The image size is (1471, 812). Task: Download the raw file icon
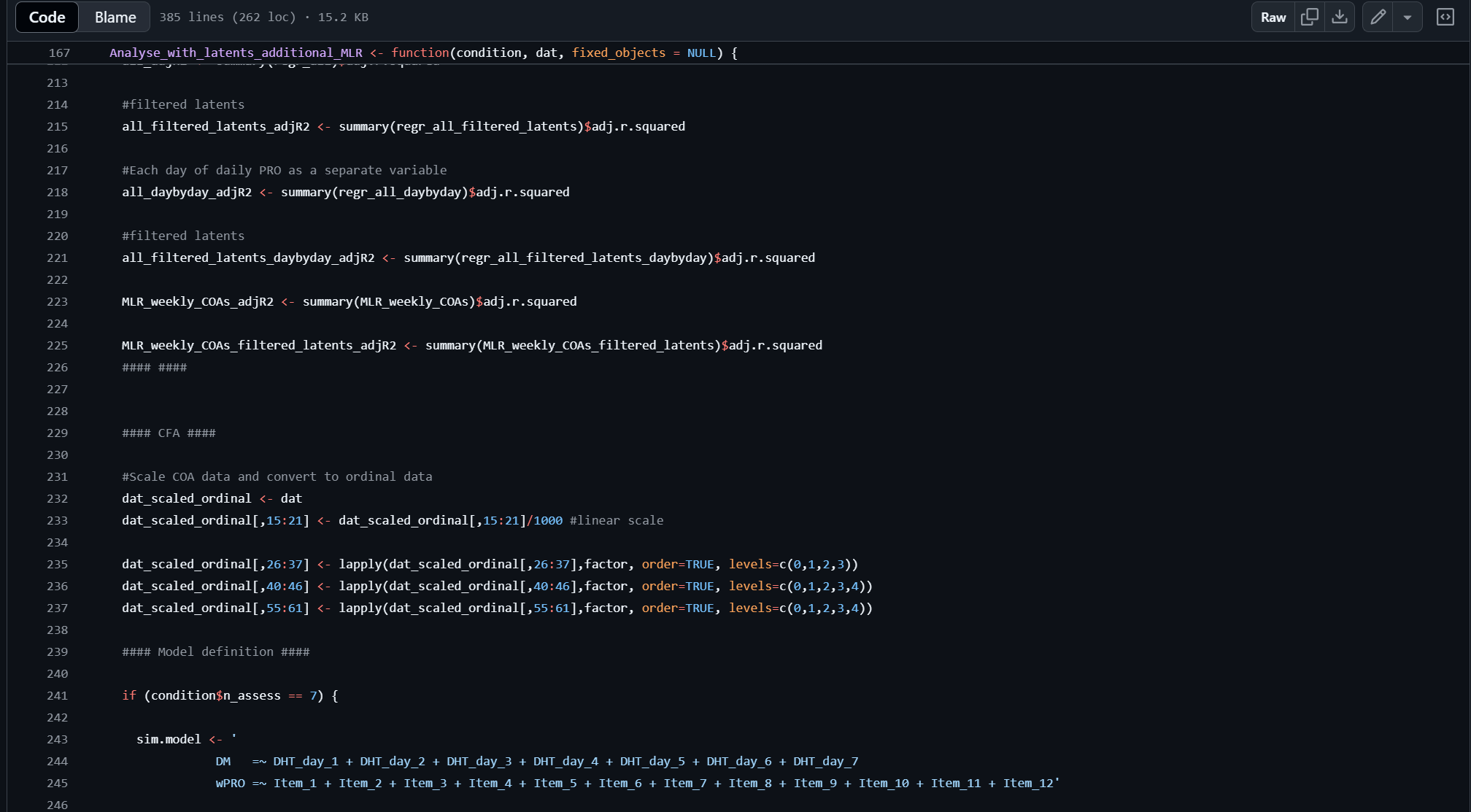[1340, 18]
